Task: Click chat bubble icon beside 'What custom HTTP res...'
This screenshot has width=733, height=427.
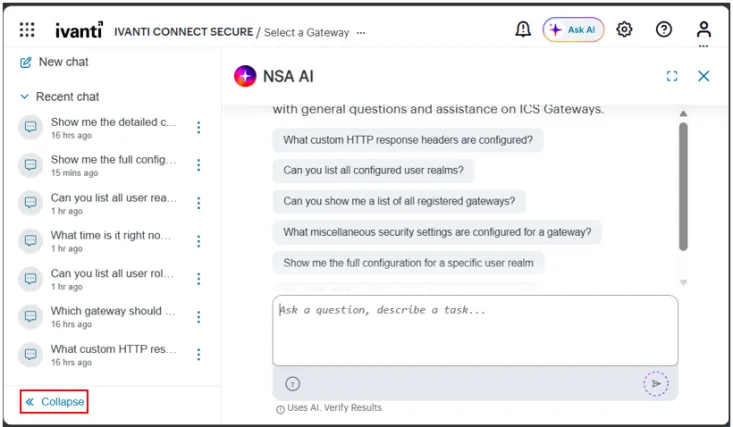Action: click(x=30, y=355)
